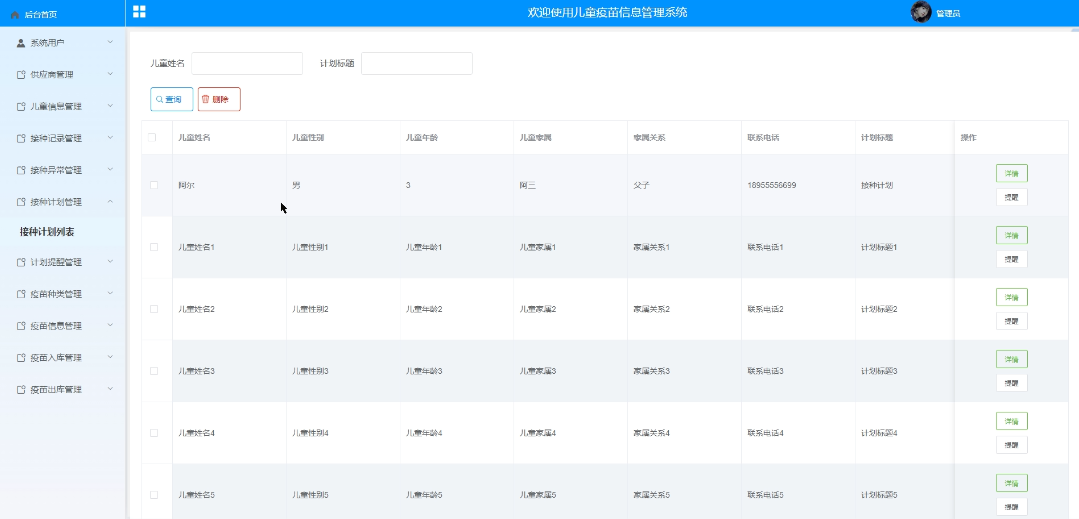Click the 儿童年龄 column header
The width and height of the screenshot is (1079, 519).
[422, 138]
